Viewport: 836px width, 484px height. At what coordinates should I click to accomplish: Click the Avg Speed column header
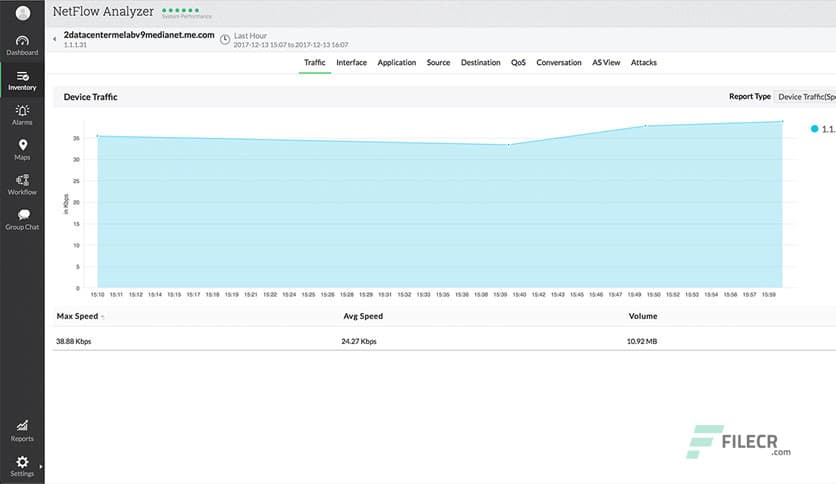(363, 316)
